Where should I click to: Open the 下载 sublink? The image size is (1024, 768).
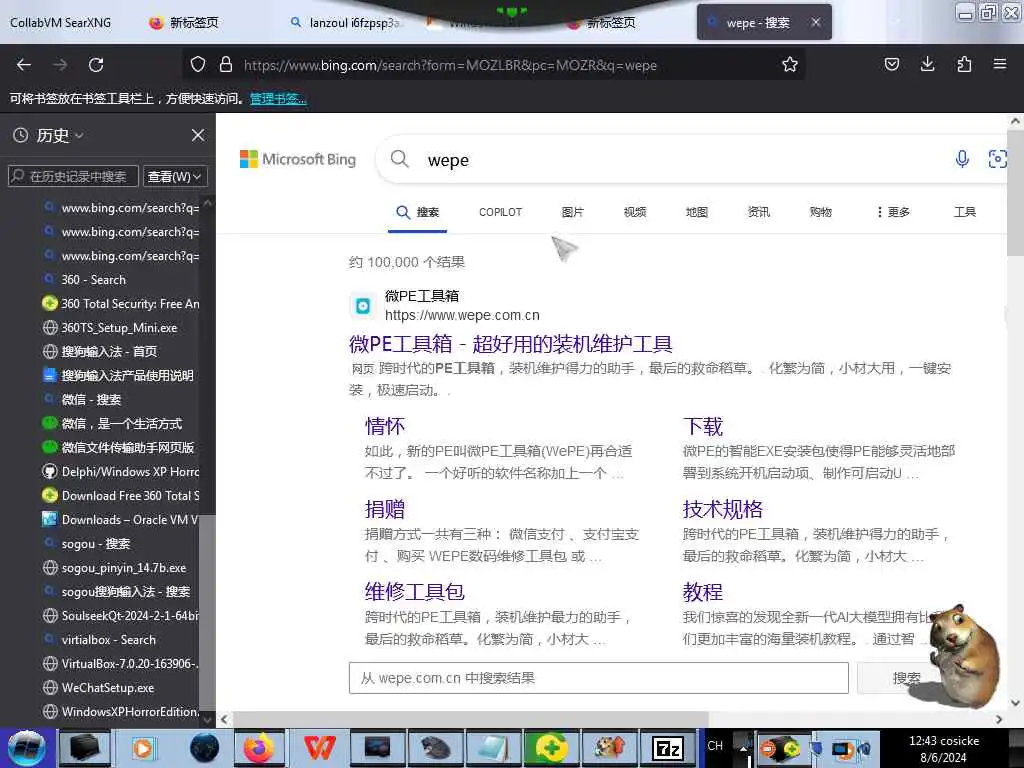click(703, 426)
